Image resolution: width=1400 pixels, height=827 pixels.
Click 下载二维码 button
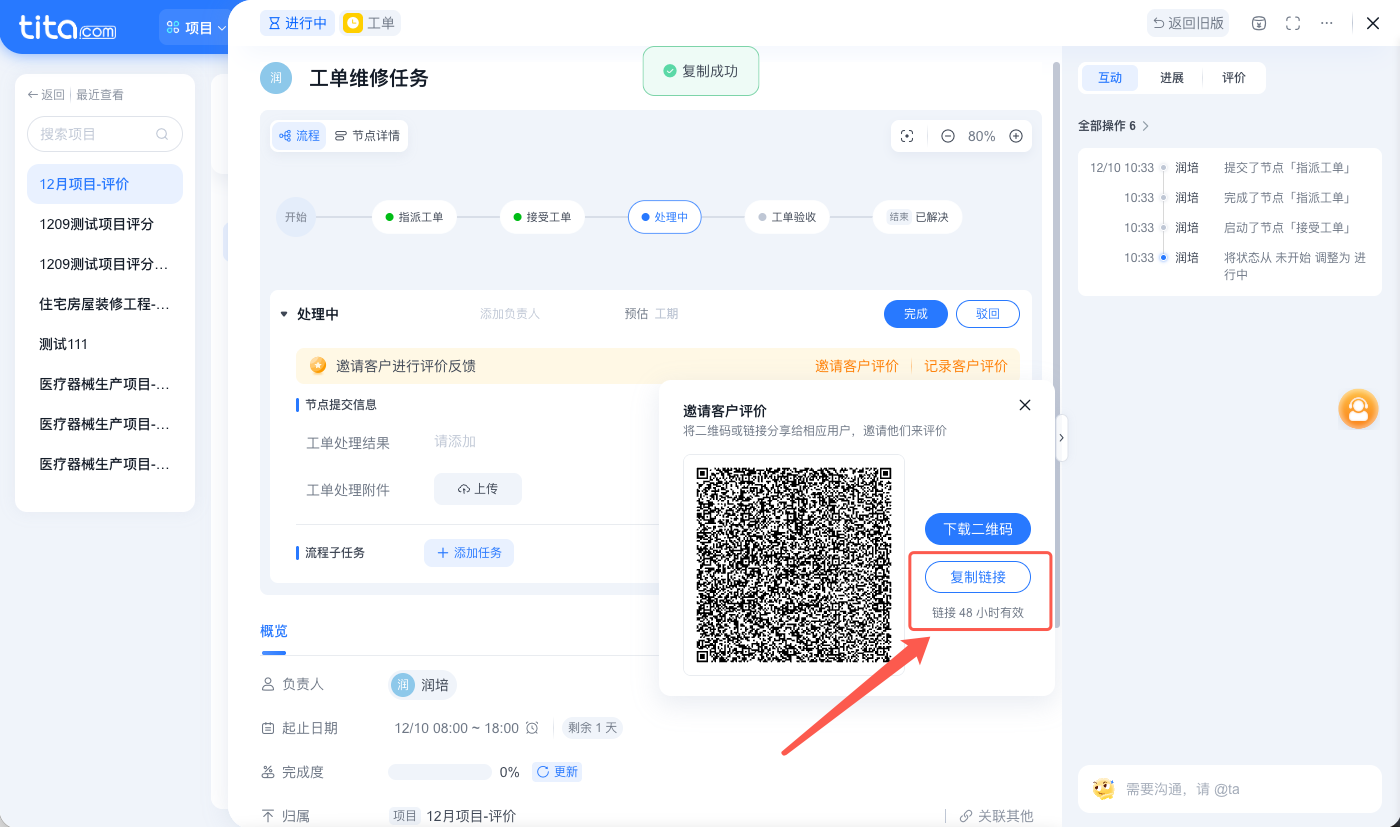click(x=978, y=529)
